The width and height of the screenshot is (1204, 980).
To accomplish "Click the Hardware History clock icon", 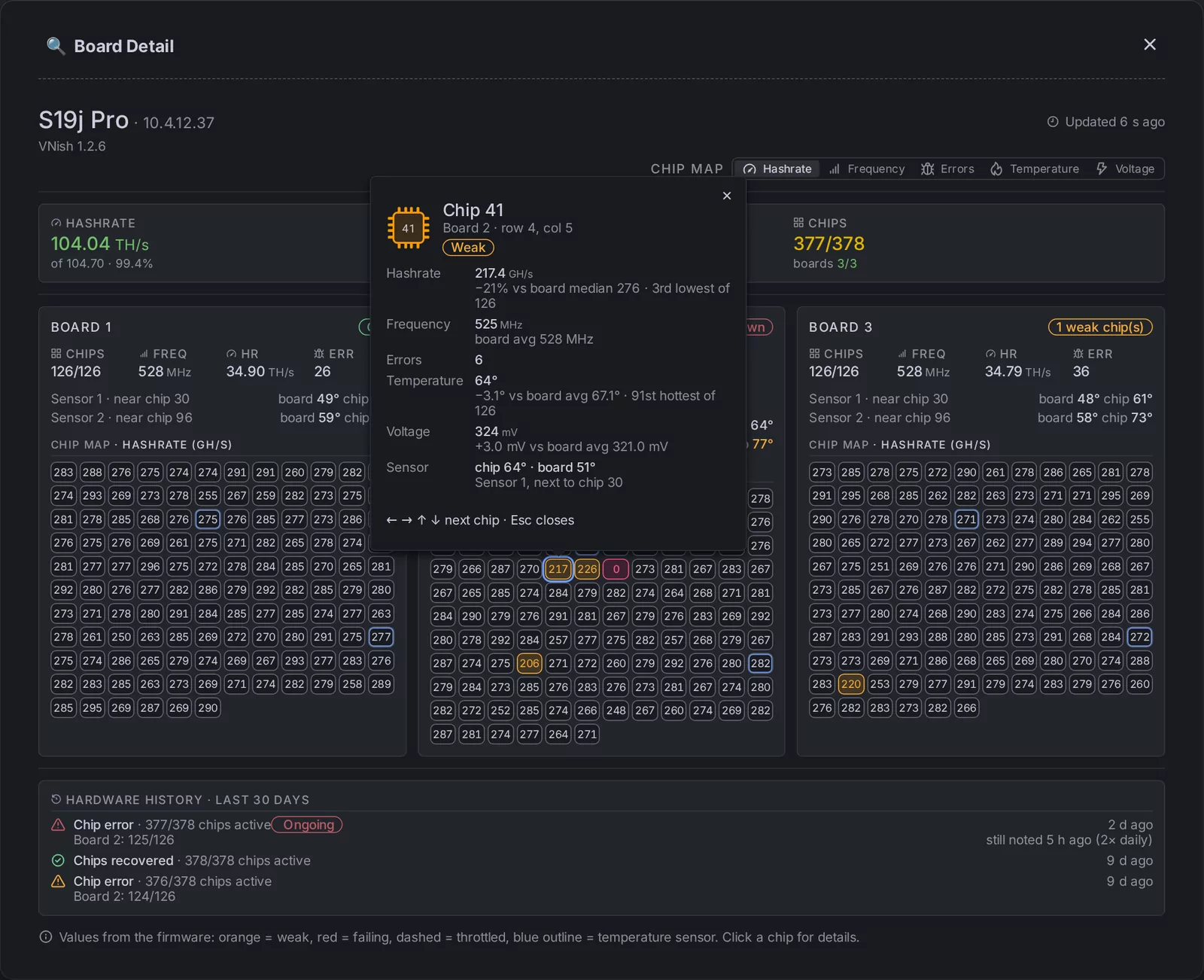I will (56, 799).
